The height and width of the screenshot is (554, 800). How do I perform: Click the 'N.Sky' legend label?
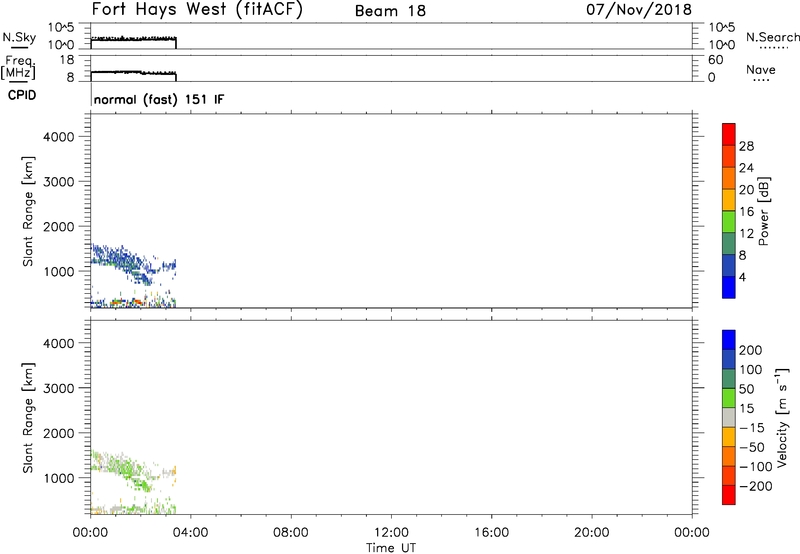click(x=19, y=37)
